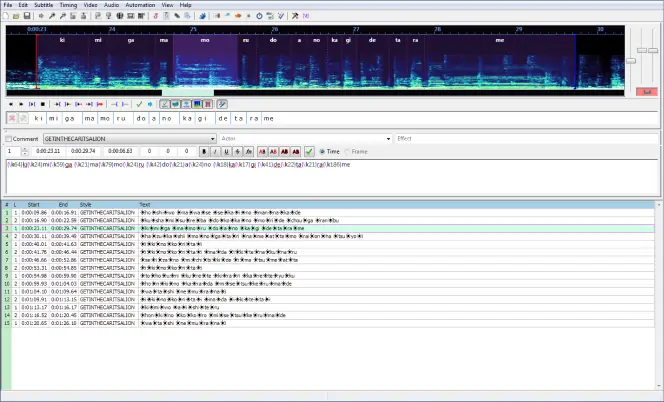Screen dimensions: 664x402
Task: Open the File menu
Action: click(8, 5)
